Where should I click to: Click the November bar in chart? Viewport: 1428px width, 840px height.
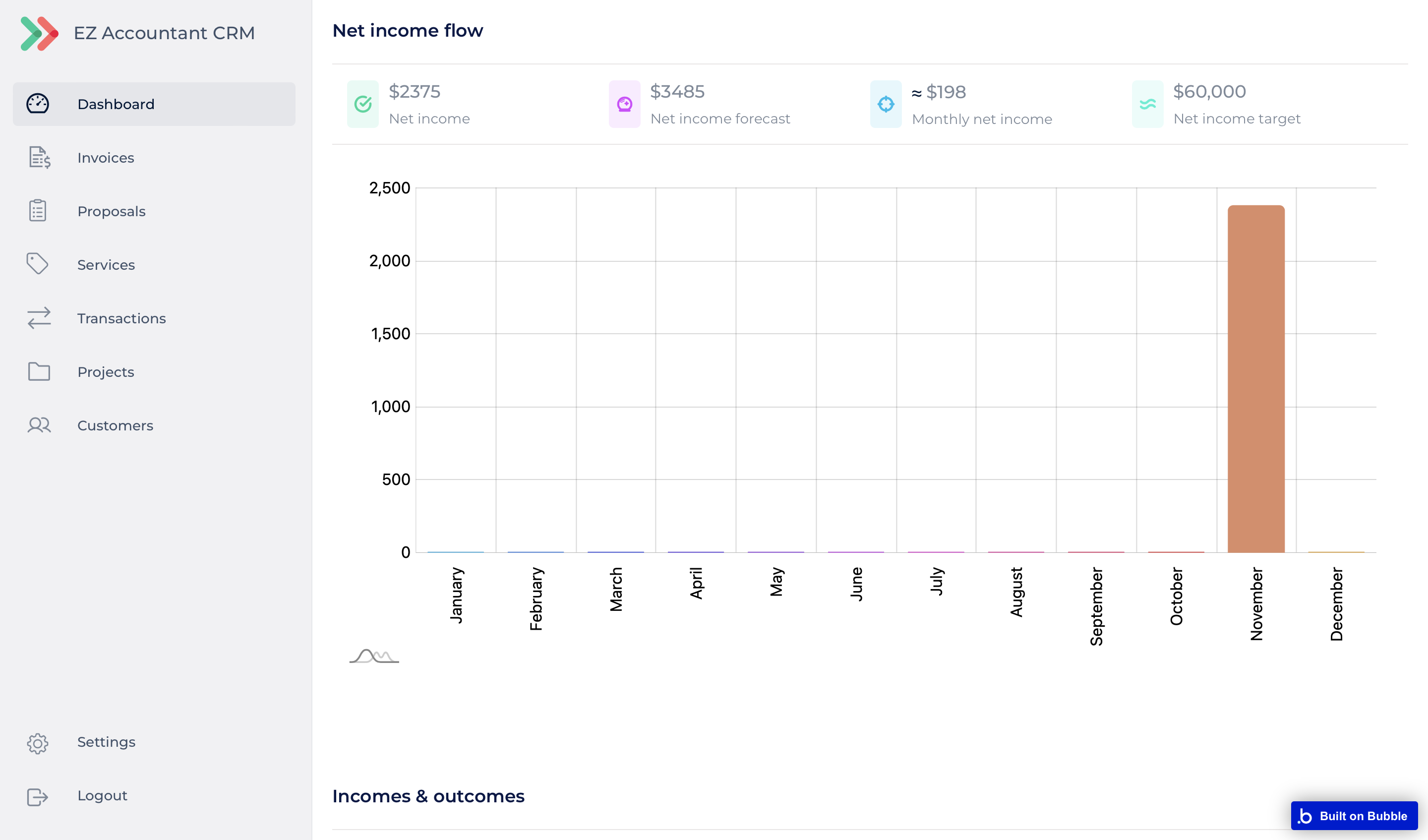[x=1256, y=379]
